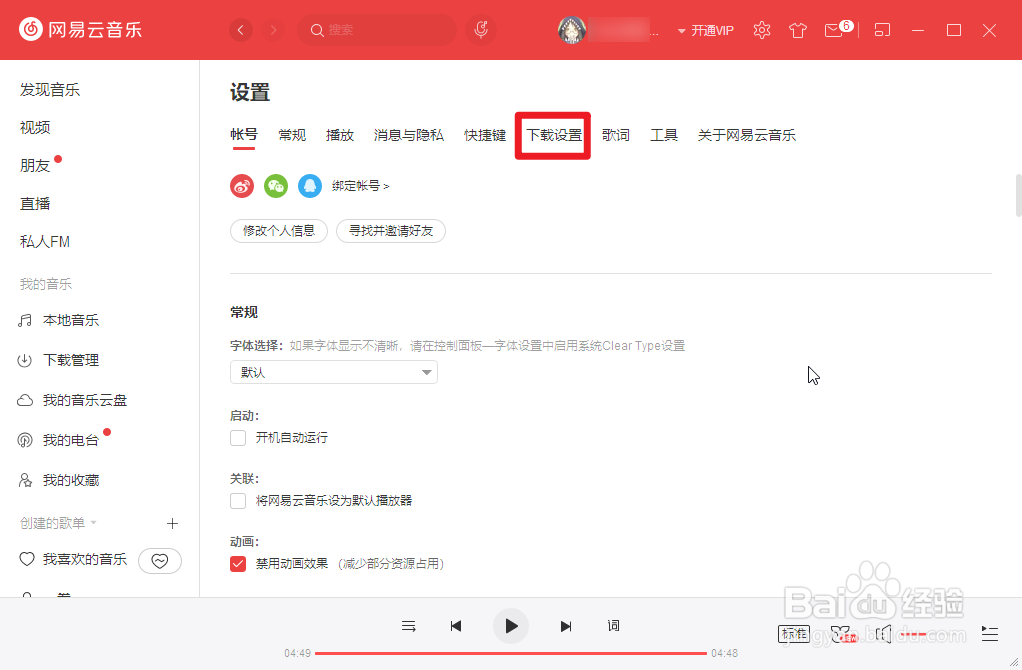Open the 默认 font selection dropdown
1022x670 pixels.
point(334,372)
